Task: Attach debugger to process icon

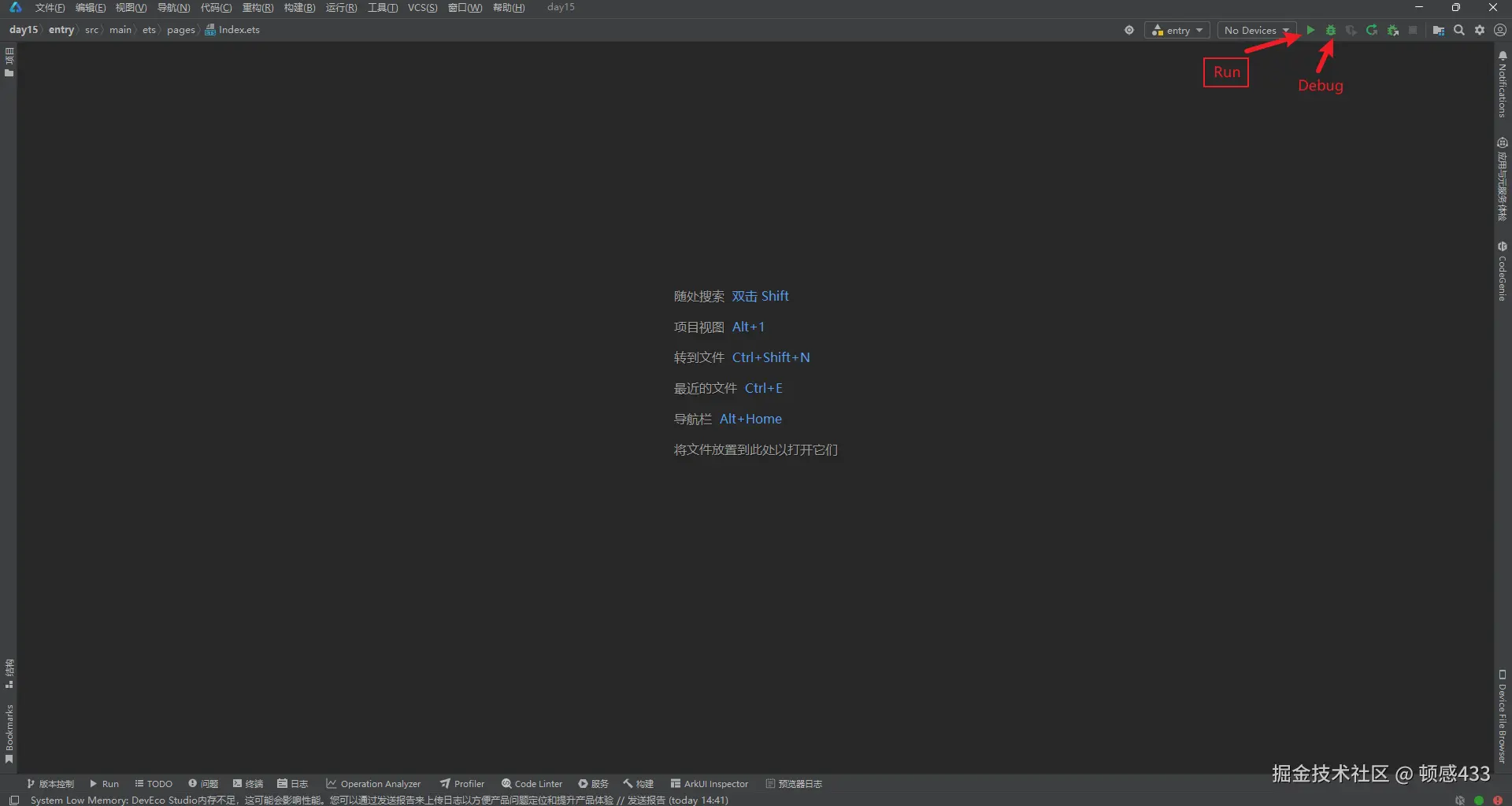Action: [1393, 30]
